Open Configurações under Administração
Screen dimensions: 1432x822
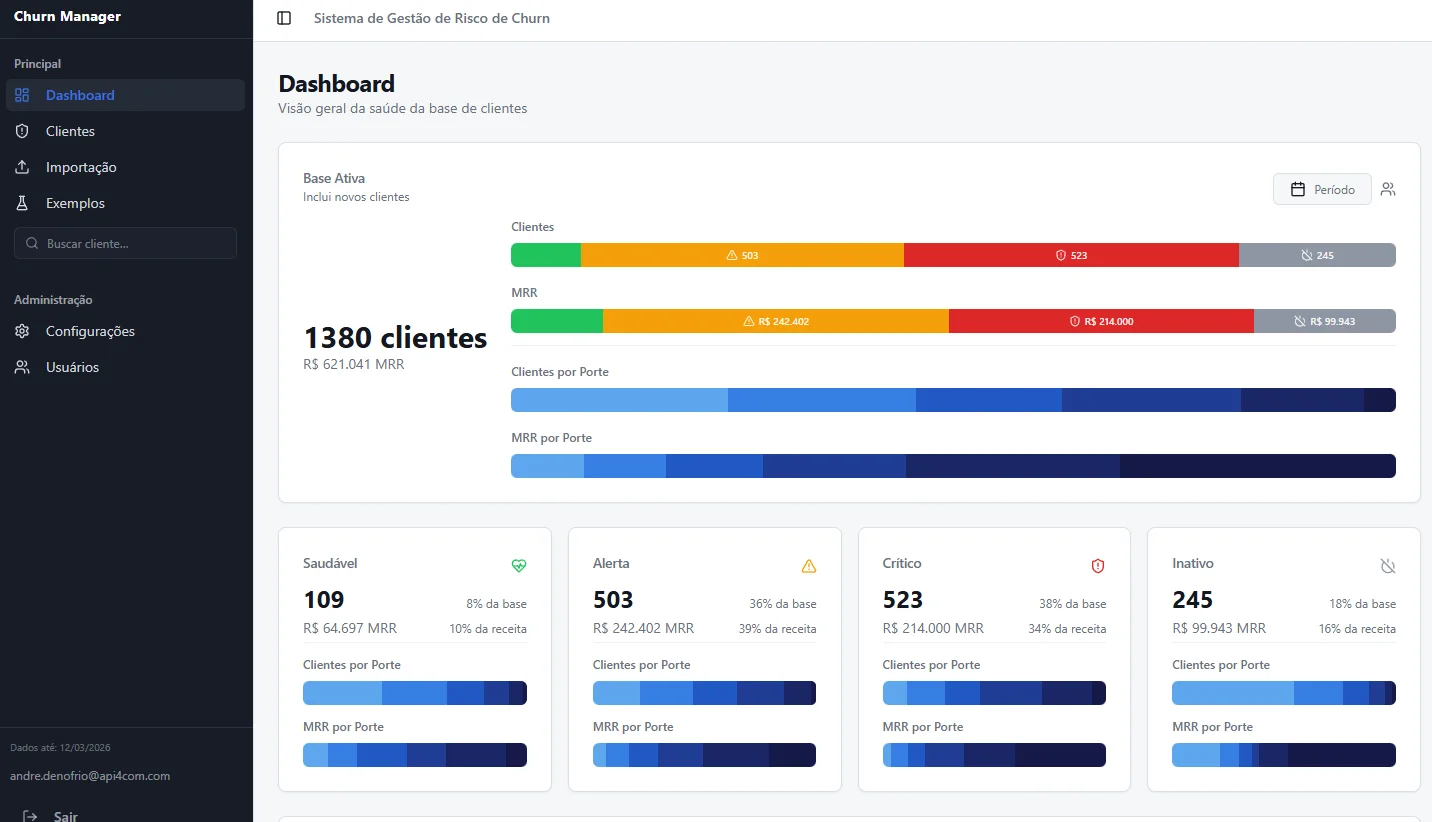[125, 331]
